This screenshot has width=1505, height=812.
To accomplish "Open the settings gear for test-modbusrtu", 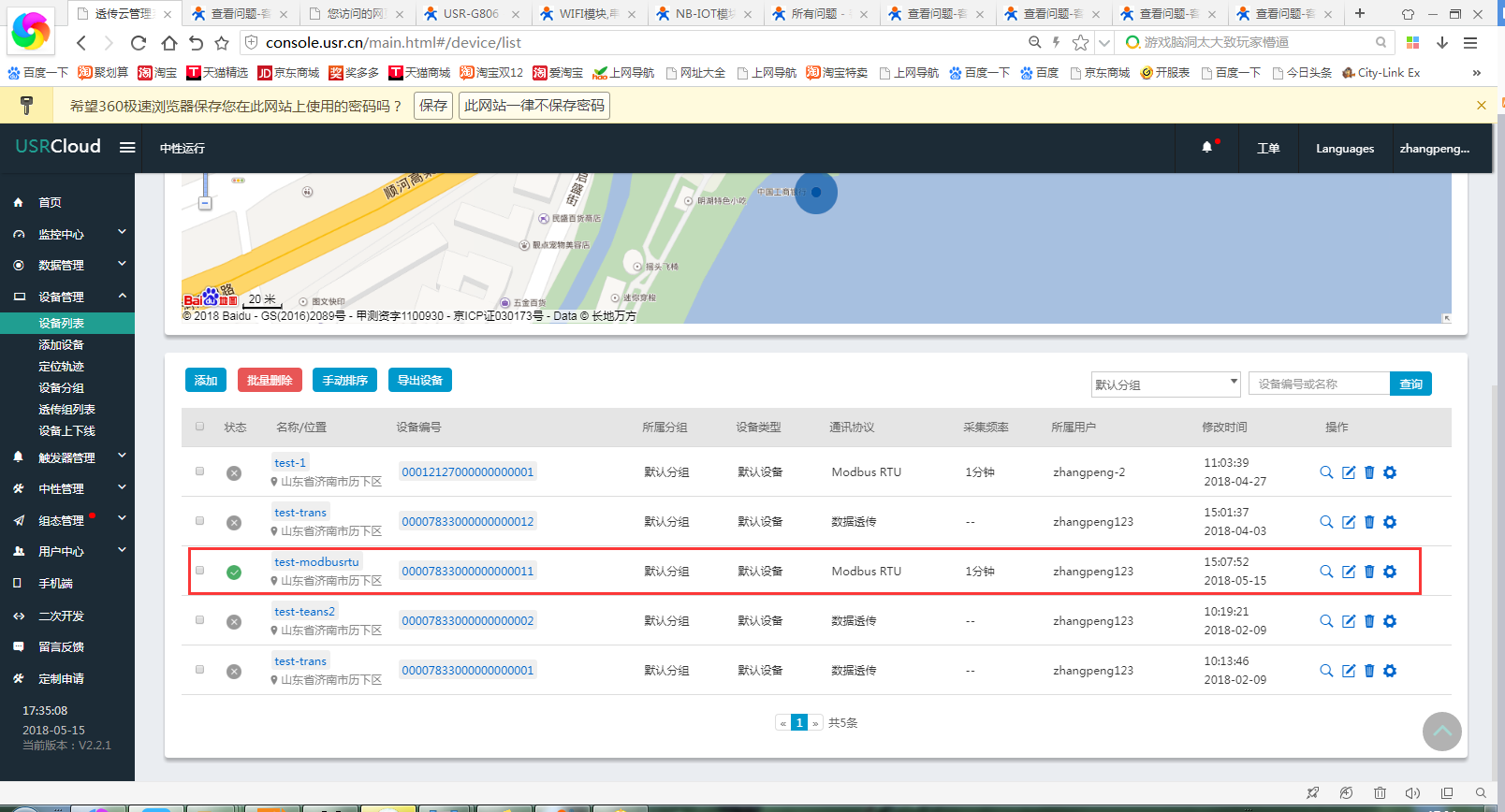I will (1390, 572).
